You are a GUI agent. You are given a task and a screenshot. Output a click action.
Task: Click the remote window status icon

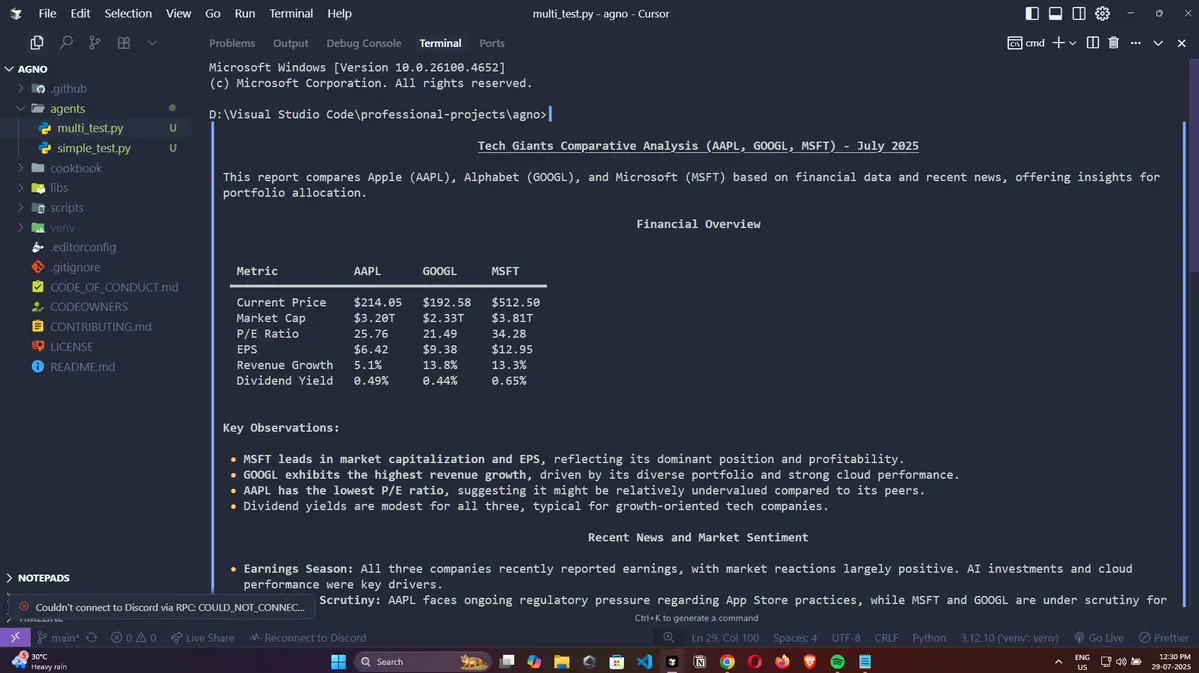15,637
